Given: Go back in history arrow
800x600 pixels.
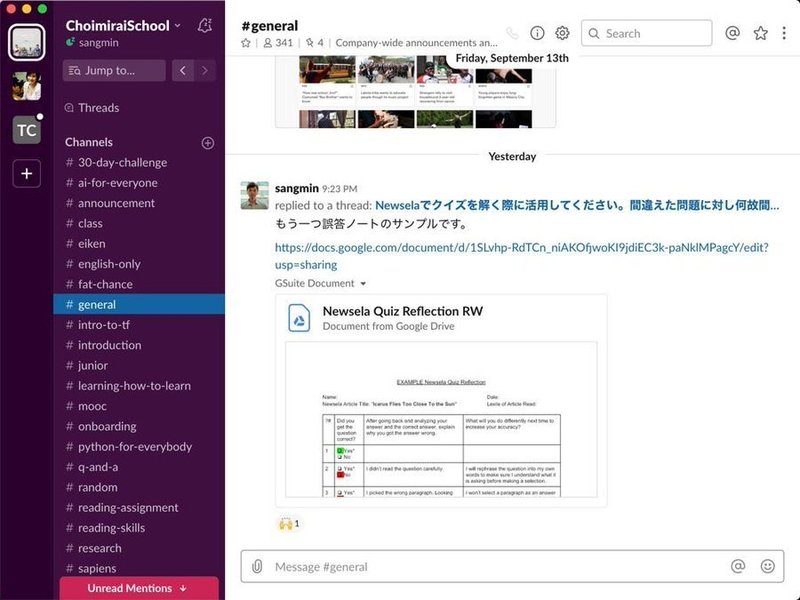Looking at the screenshot, I should (x=183, y=70).
